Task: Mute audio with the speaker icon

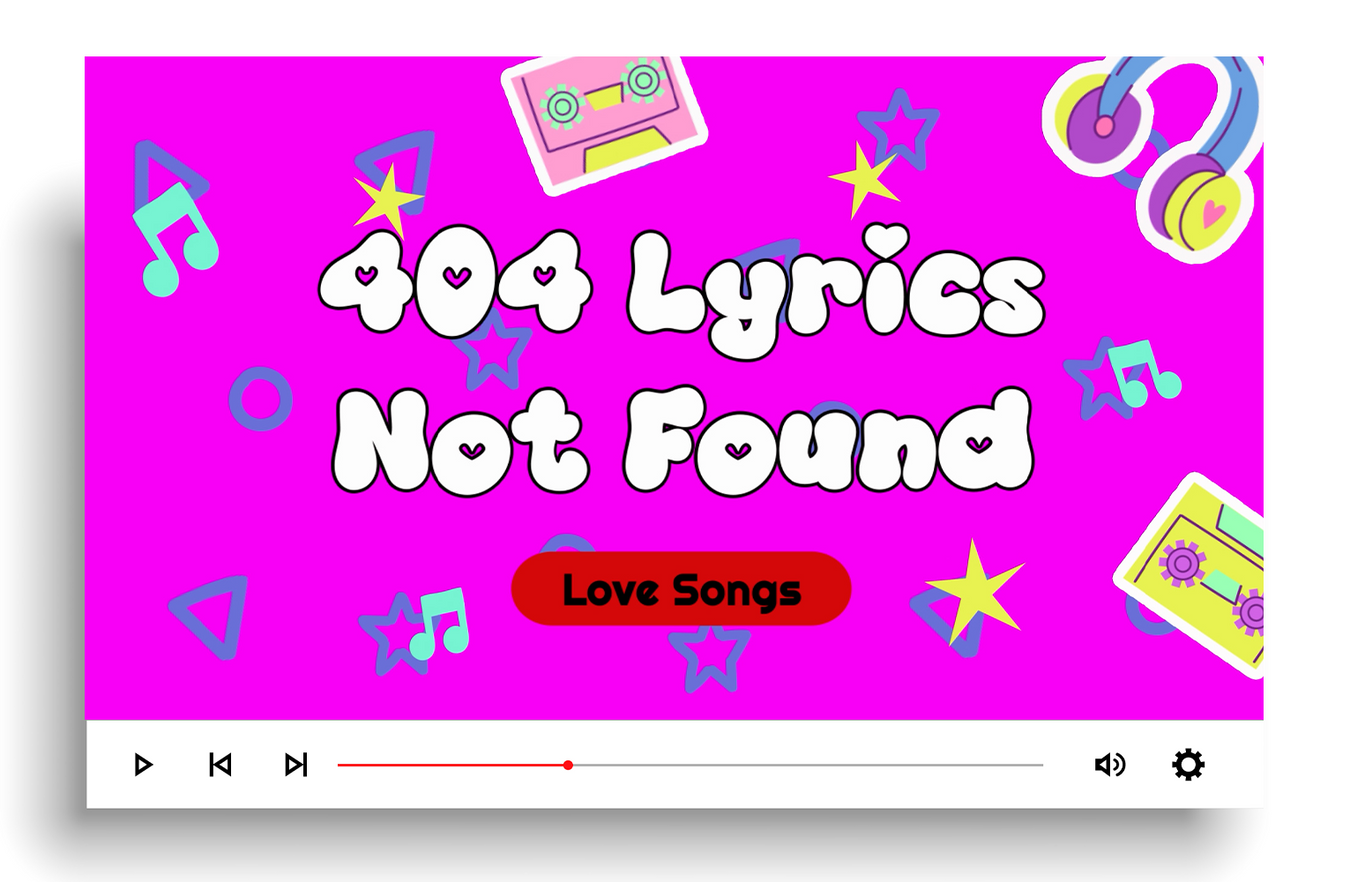Action: (1110, 765)
